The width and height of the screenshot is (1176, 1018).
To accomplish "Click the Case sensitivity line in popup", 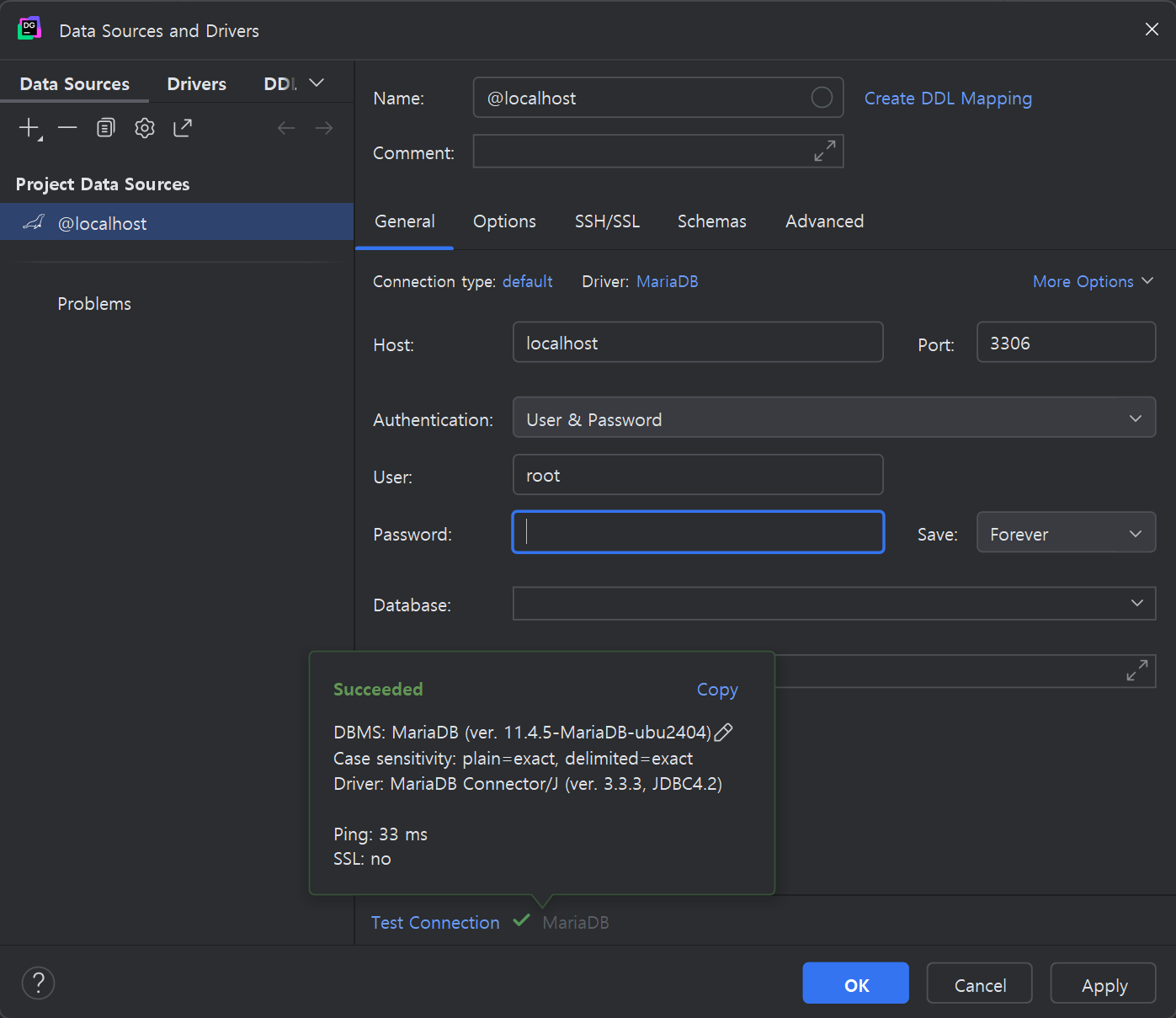I will (513, 759).
